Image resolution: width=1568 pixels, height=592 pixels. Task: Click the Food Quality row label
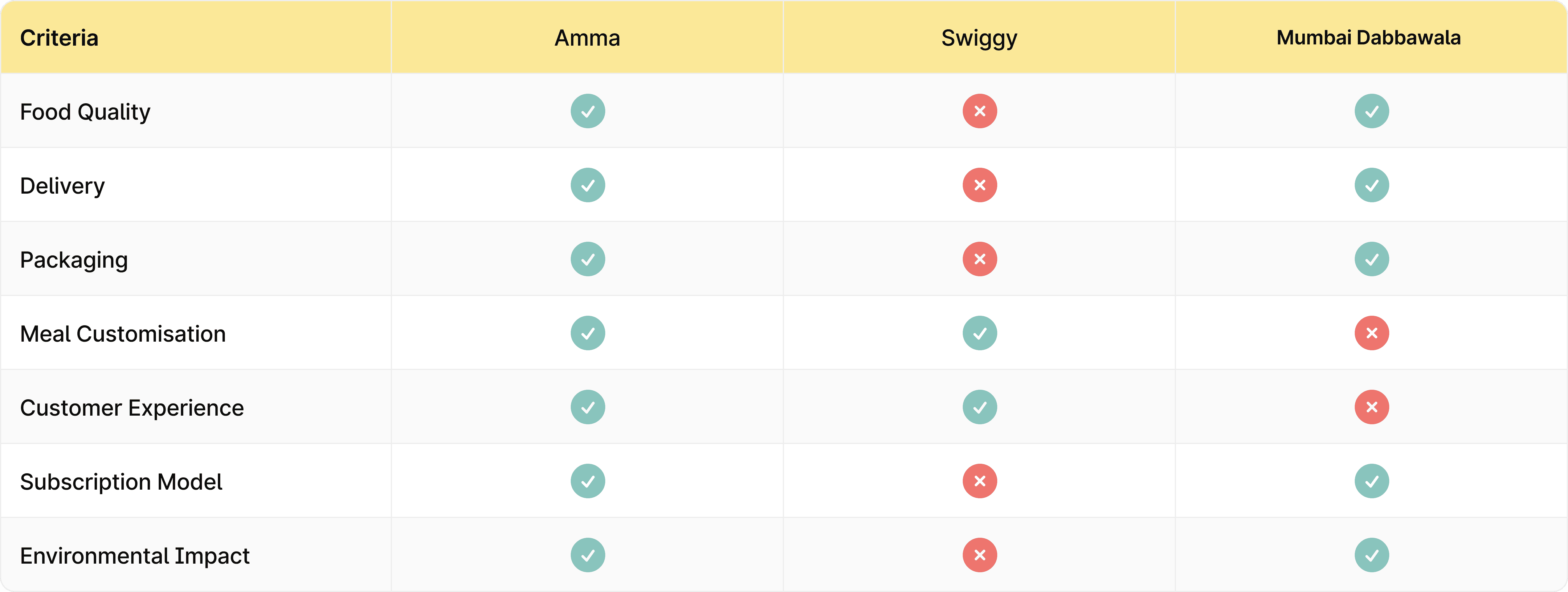click(x=85, y=112)
